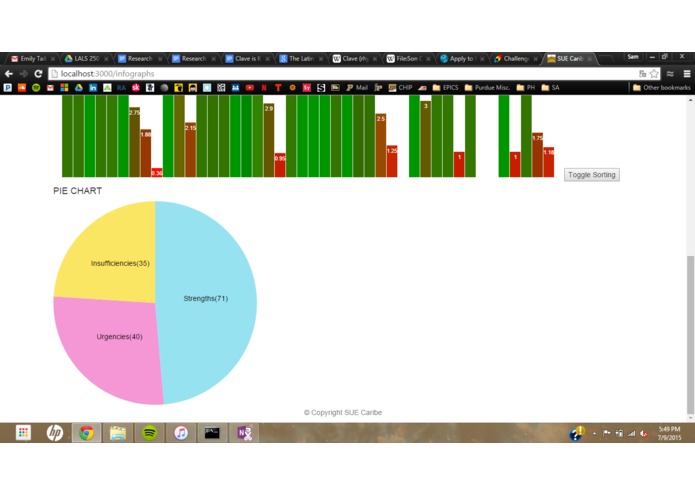Open Spotify from the taskbar

point(149,433)
